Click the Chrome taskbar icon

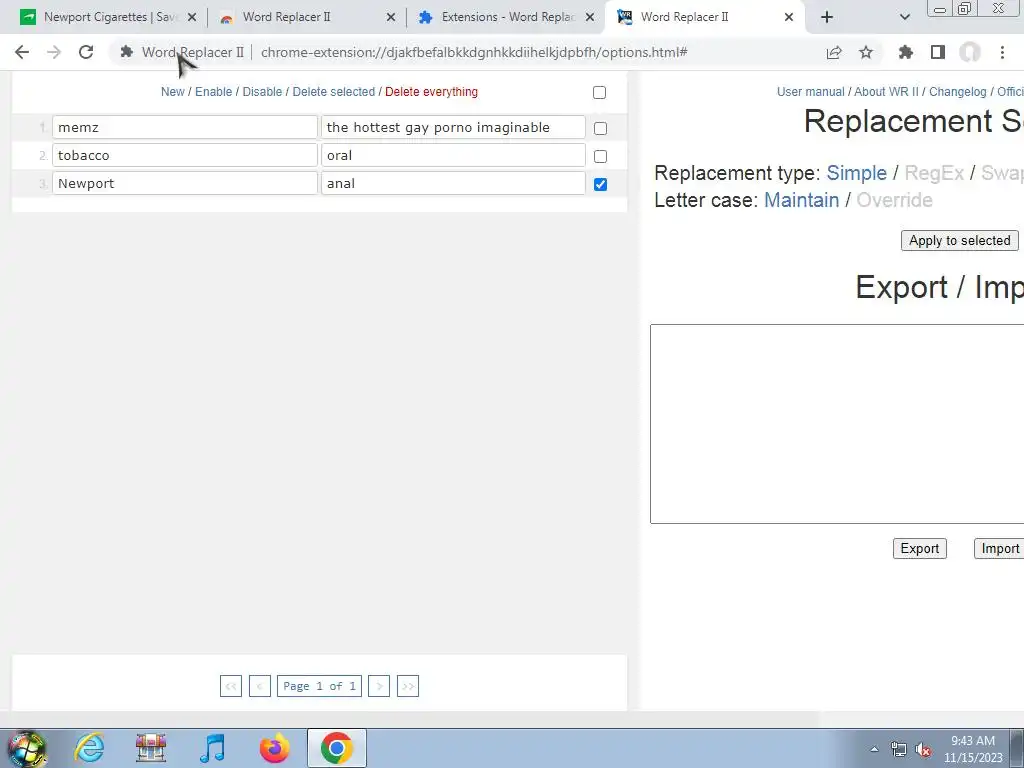coord(336,748)
